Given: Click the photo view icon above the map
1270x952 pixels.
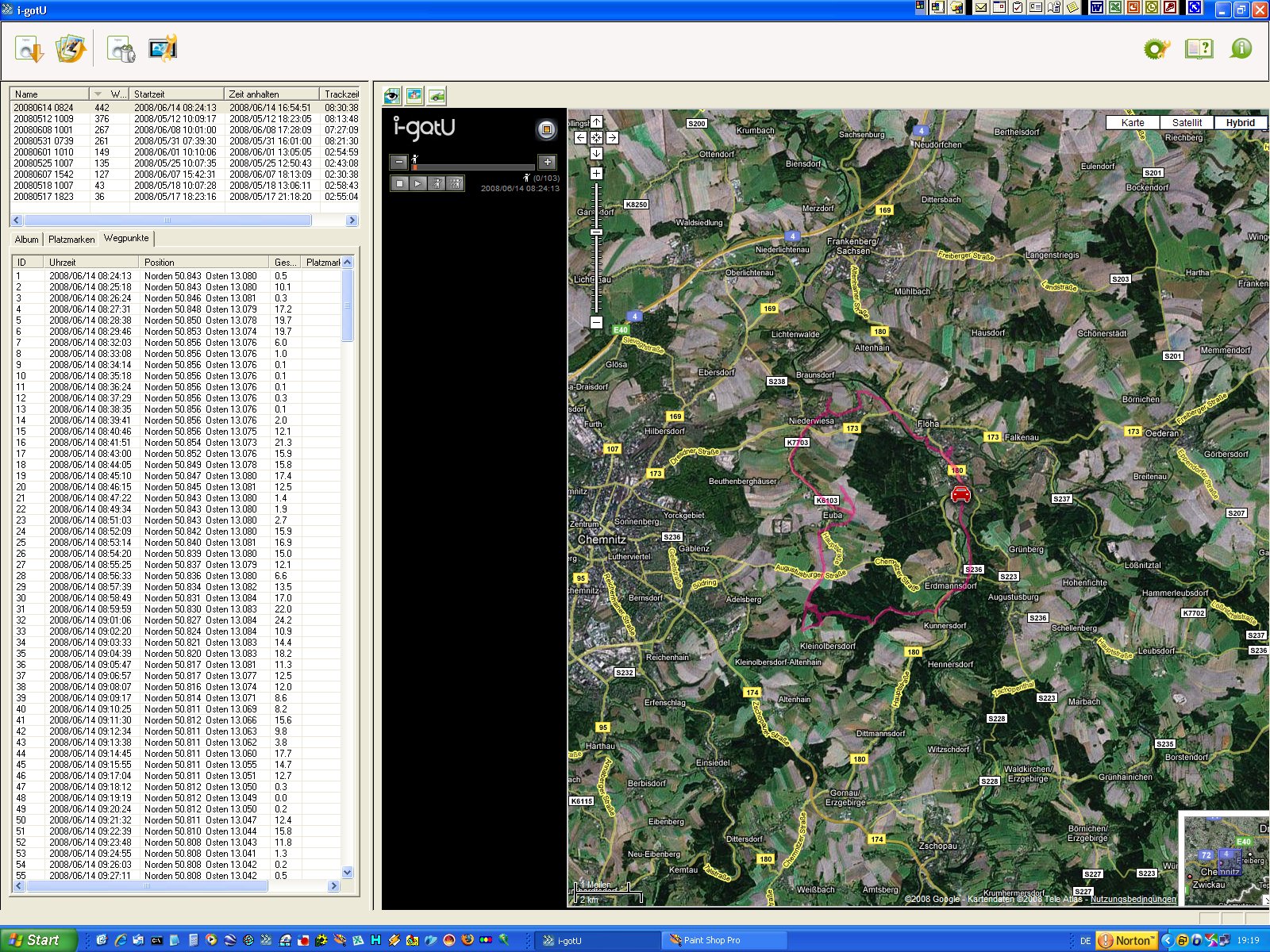Looking at the screenshot, I should 414,96.
